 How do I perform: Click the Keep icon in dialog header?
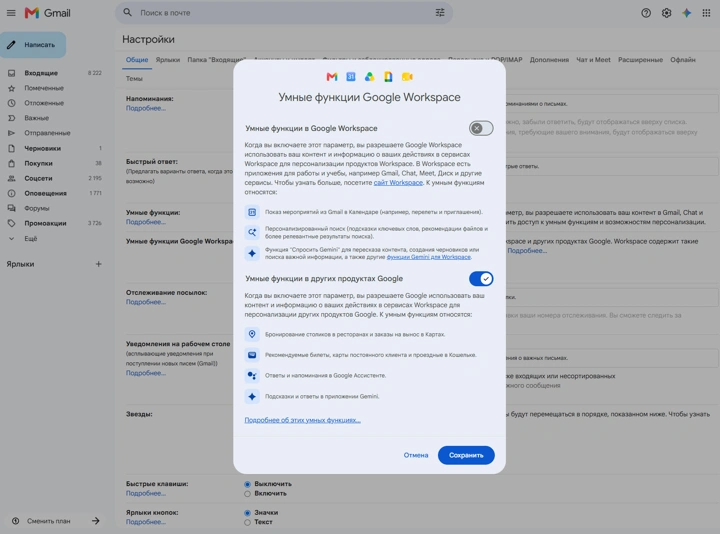click(x=388, y=77)
